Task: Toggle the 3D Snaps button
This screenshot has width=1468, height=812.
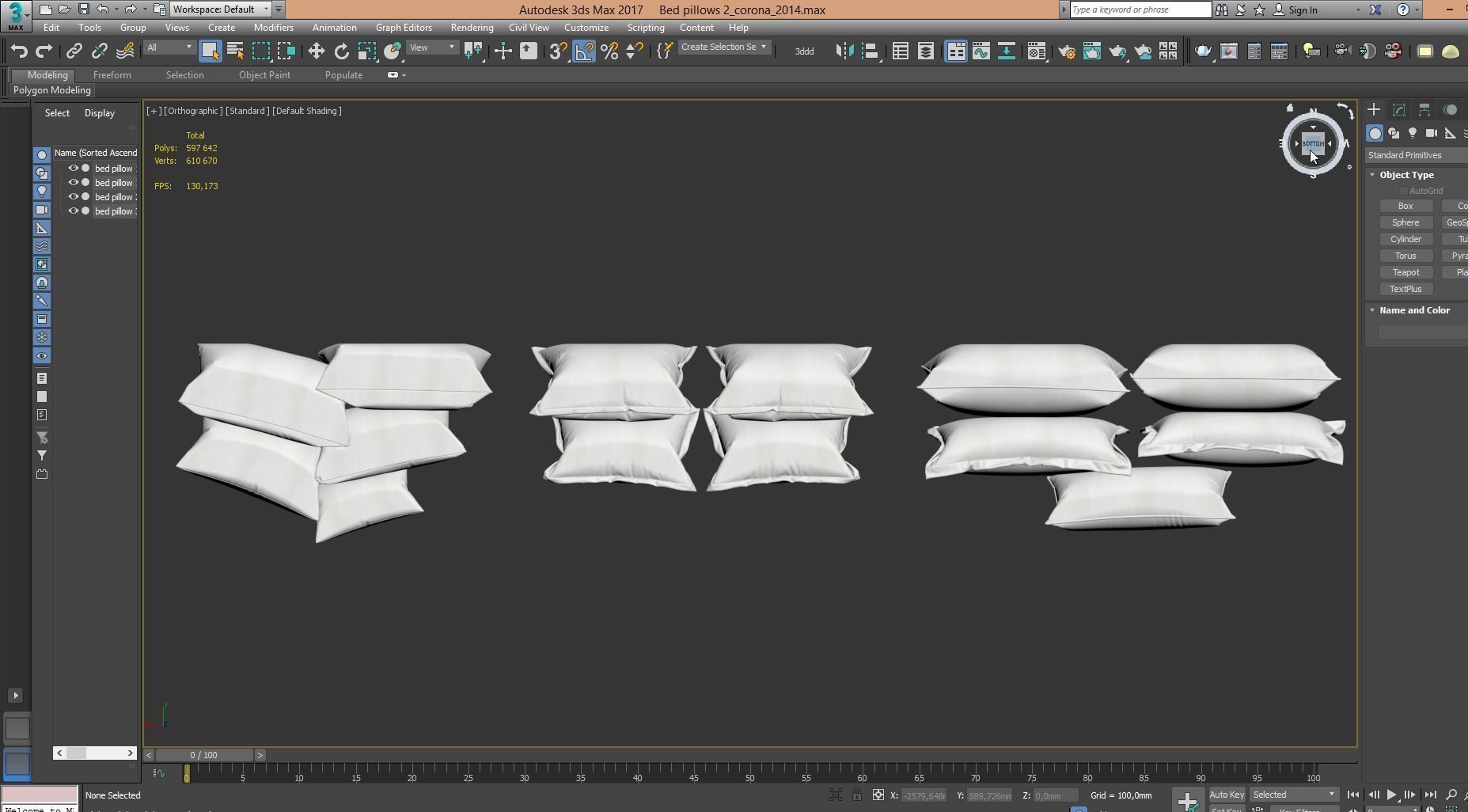Action: click(x=558, y=51)
